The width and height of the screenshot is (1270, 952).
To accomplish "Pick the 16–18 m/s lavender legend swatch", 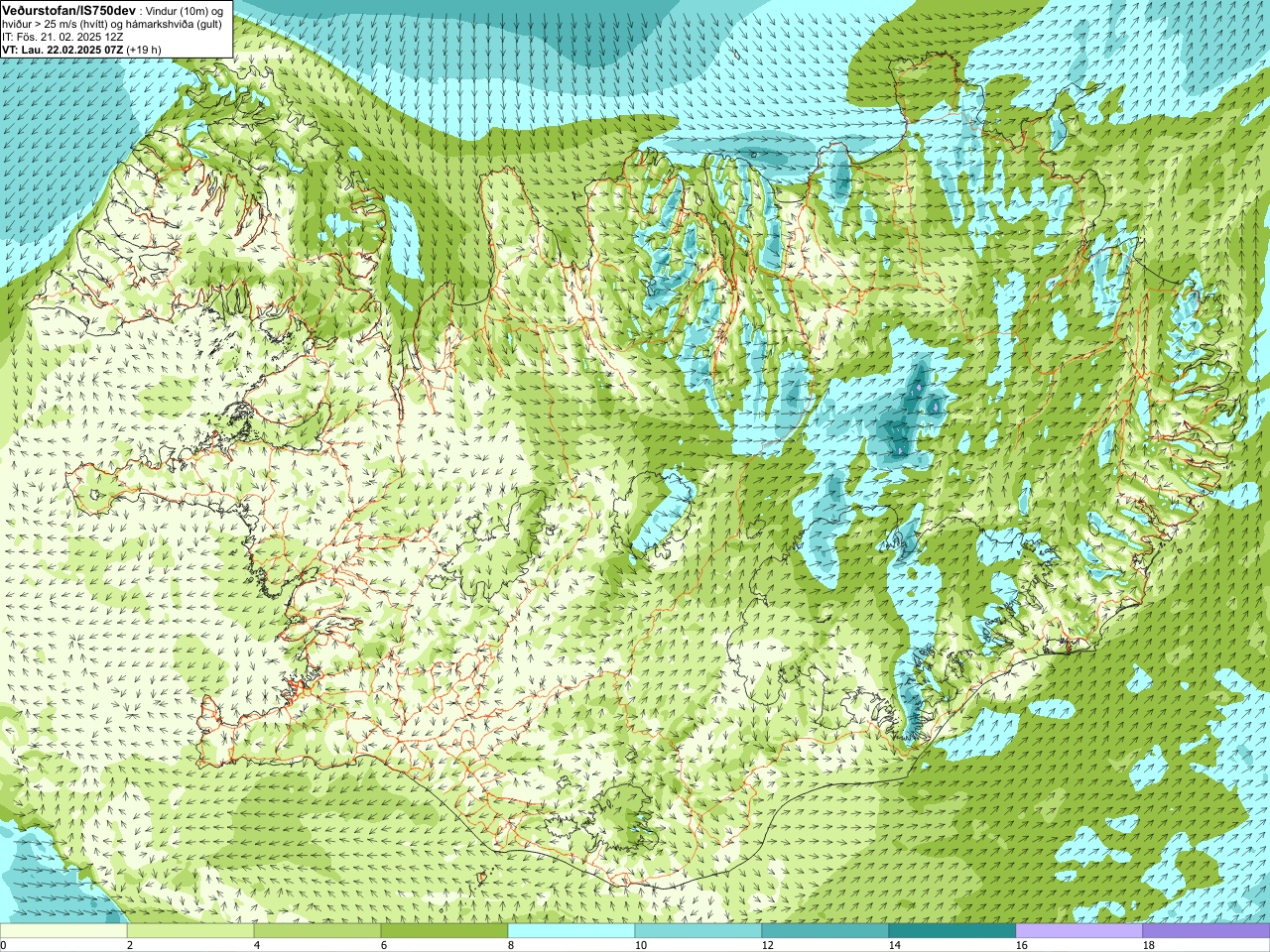I will 1079,931.
